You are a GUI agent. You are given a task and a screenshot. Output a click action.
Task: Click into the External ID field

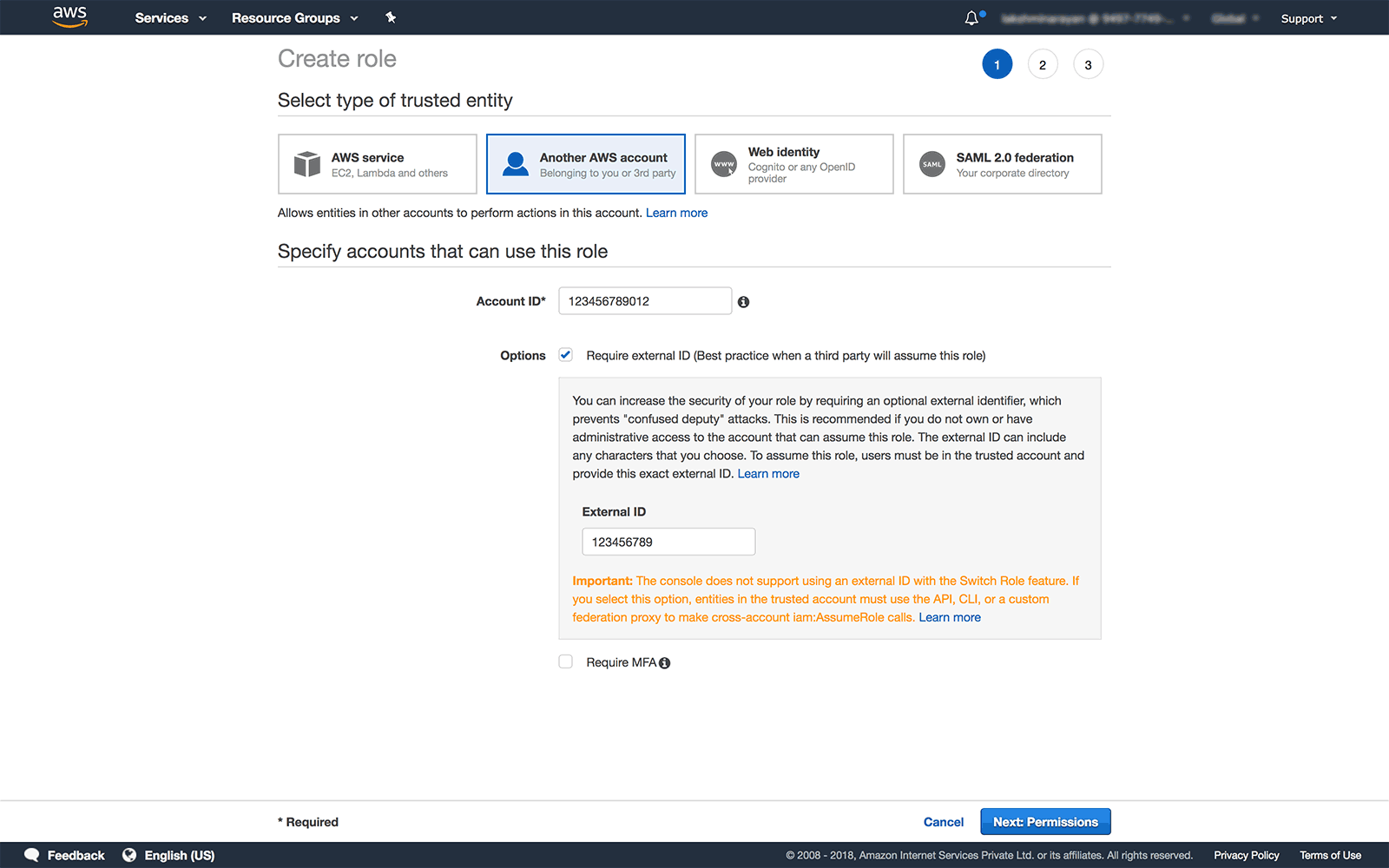[x=668, y=542]
